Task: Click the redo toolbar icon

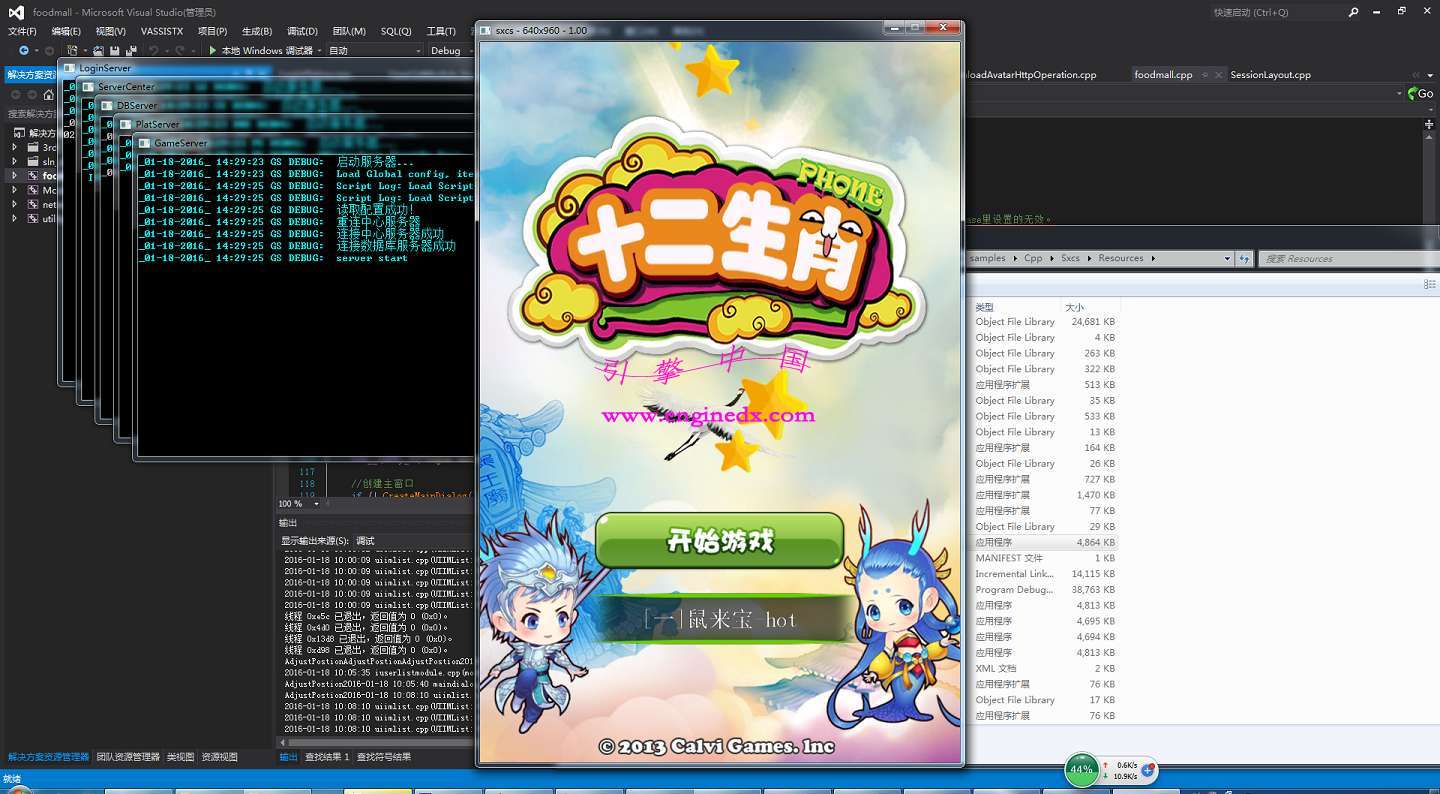Action: pyautogui.click(x=180, y=50)
